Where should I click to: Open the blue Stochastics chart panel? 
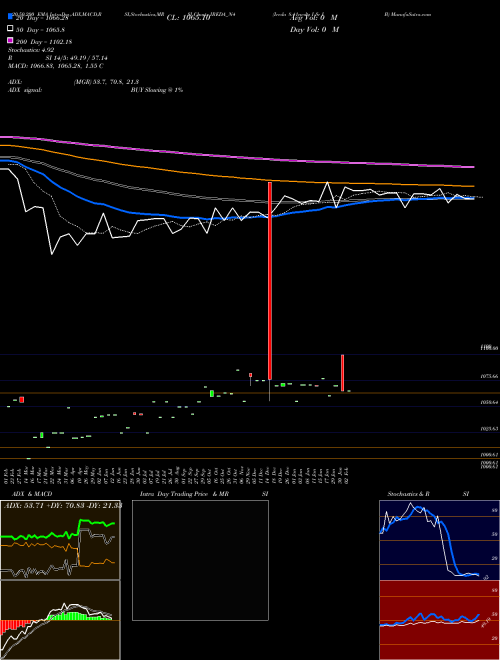click(439, 540)
